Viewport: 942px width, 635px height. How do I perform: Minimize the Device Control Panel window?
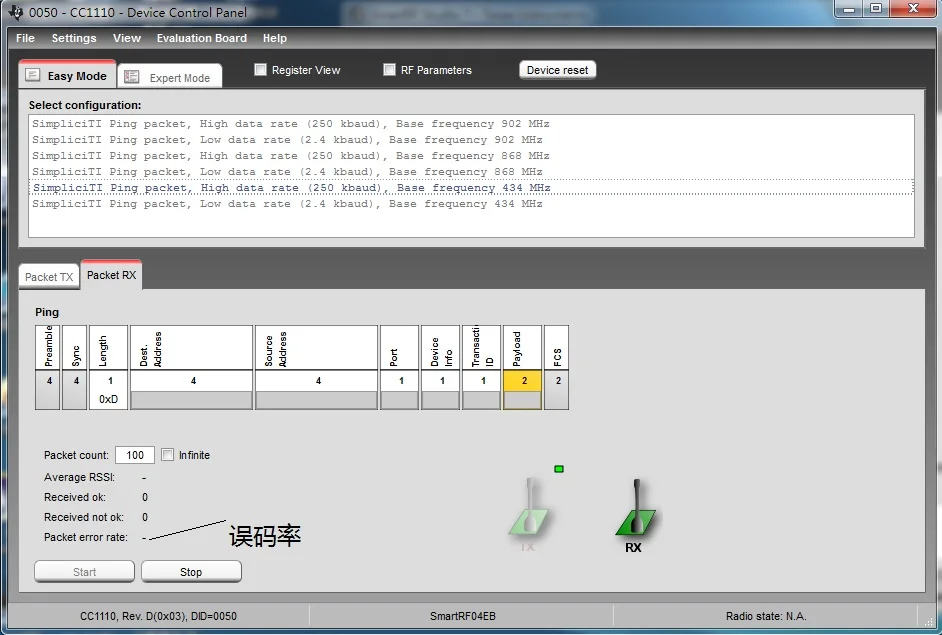[849, 8]
